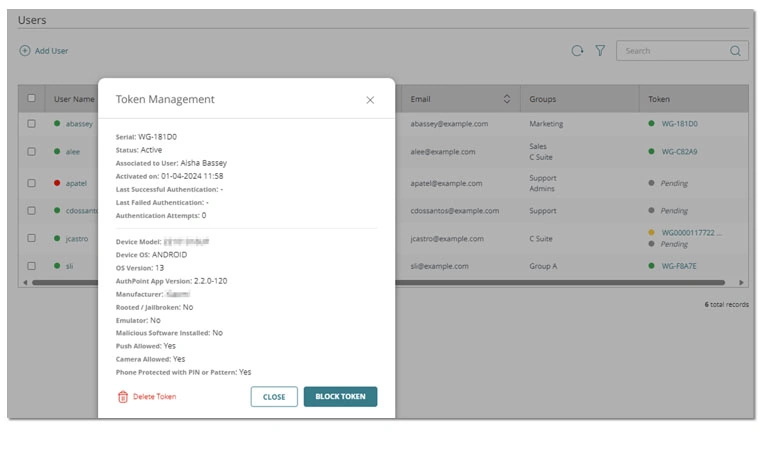Open token WG-F8A7E

click(679, 266)
